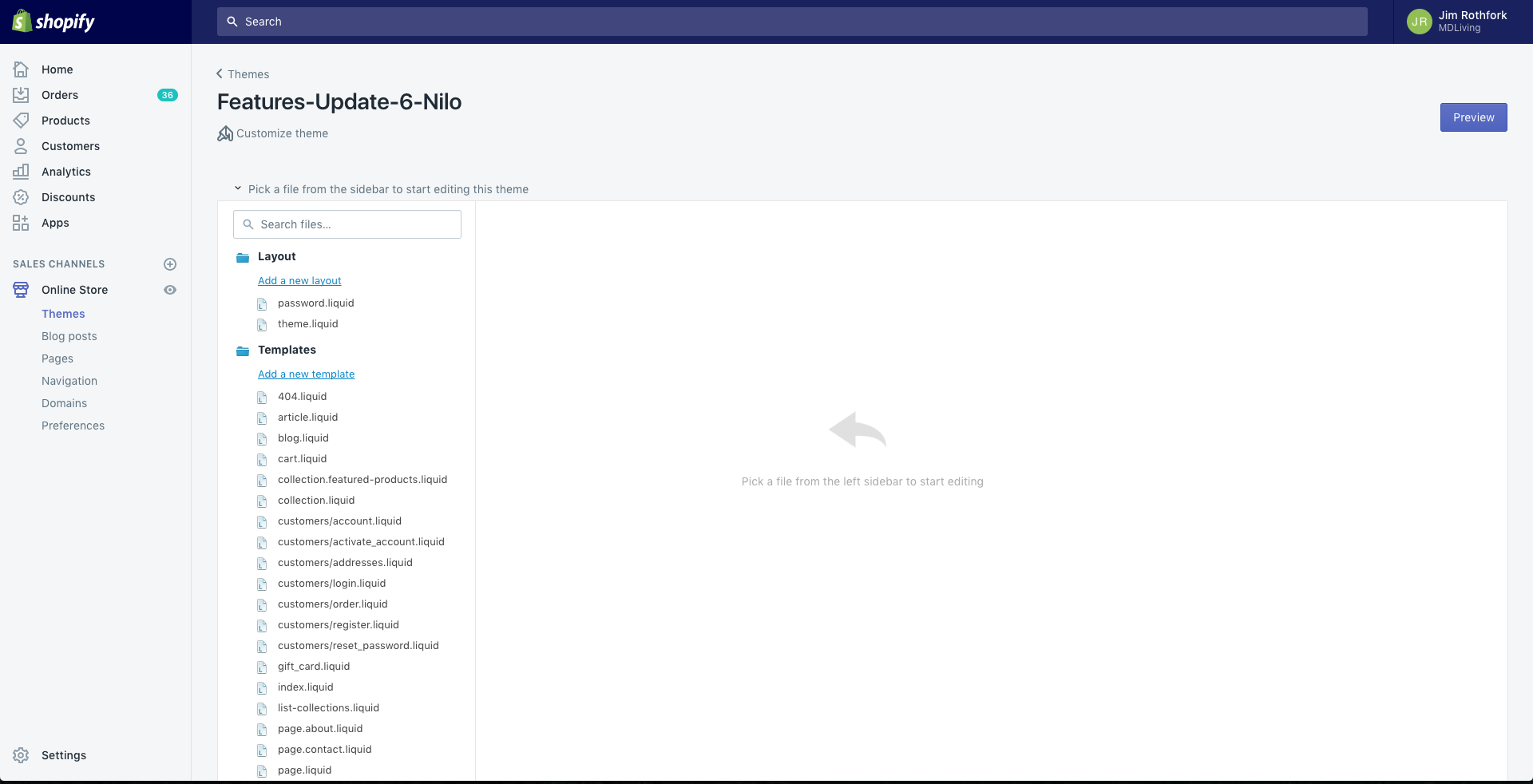This screenshot has width=1533, height=784.
Task: Open Jim Rothfork account menu
Action: 1457,22
